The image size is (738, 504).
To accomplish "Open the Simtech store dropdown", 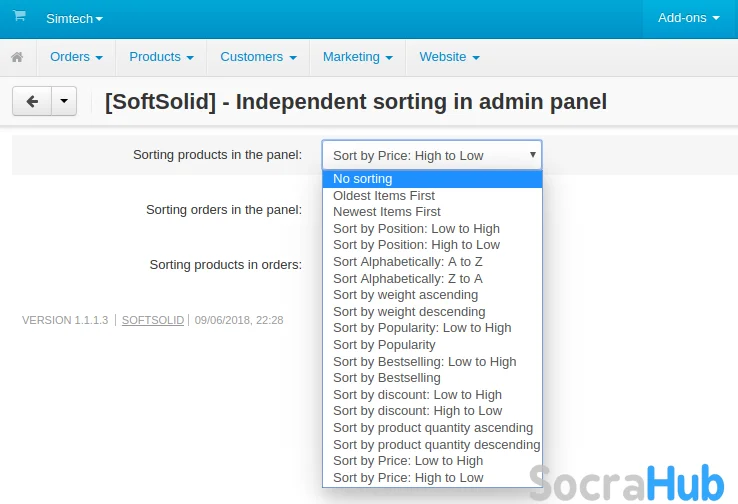I will point(74,18).
